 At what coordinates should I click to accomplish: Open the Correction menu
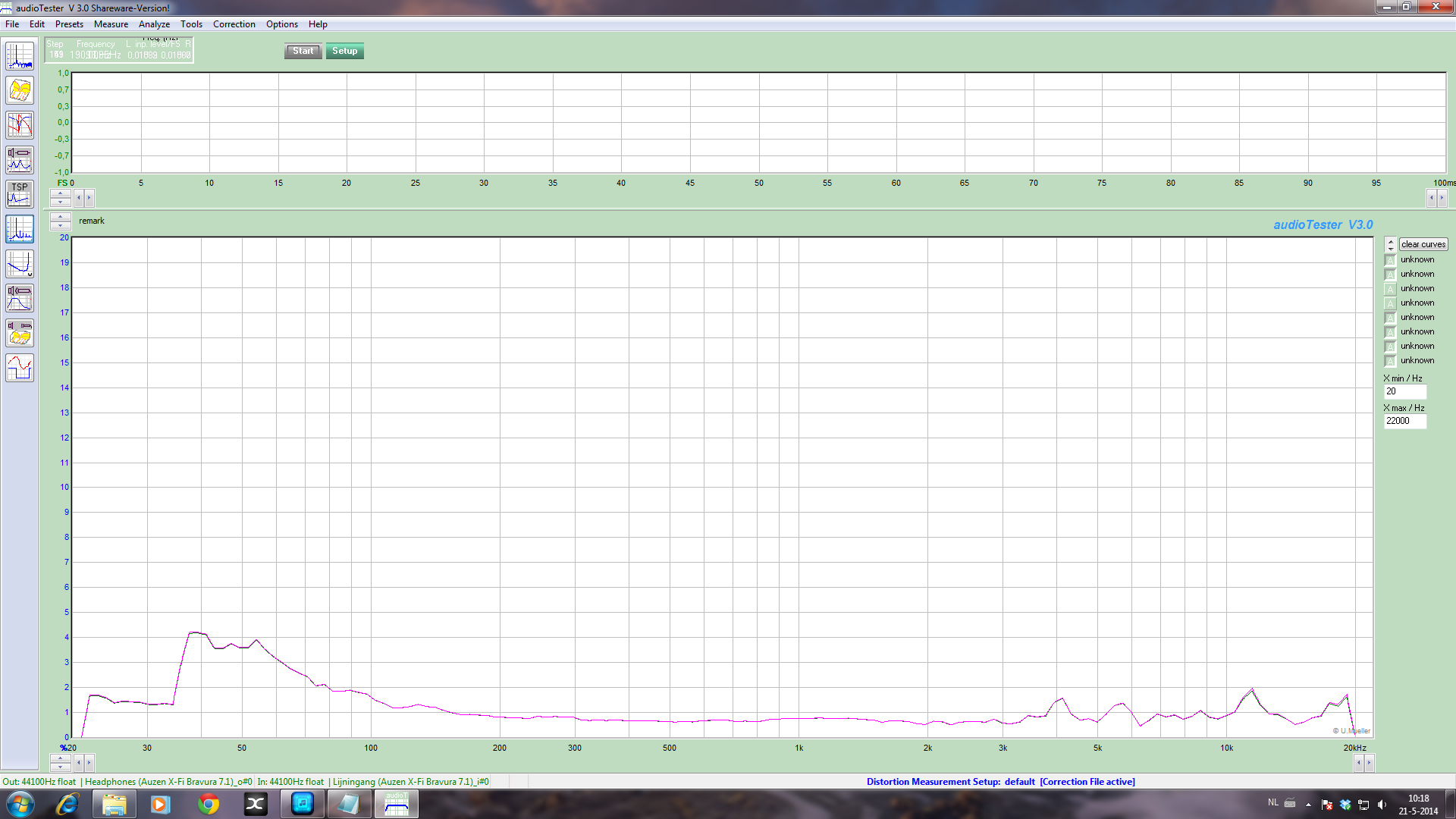click(x=234, y=24)
